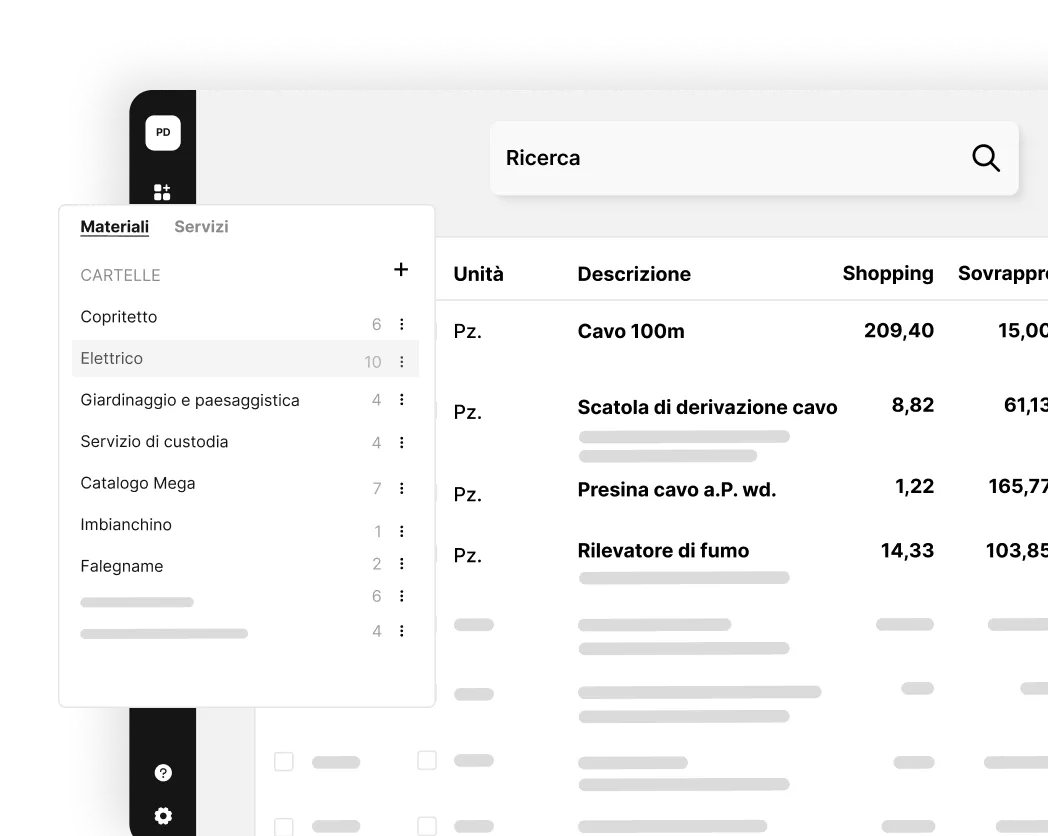Click shopping price 14,33
Viewport: 1048px width, 836px height.
click(907, 551)
